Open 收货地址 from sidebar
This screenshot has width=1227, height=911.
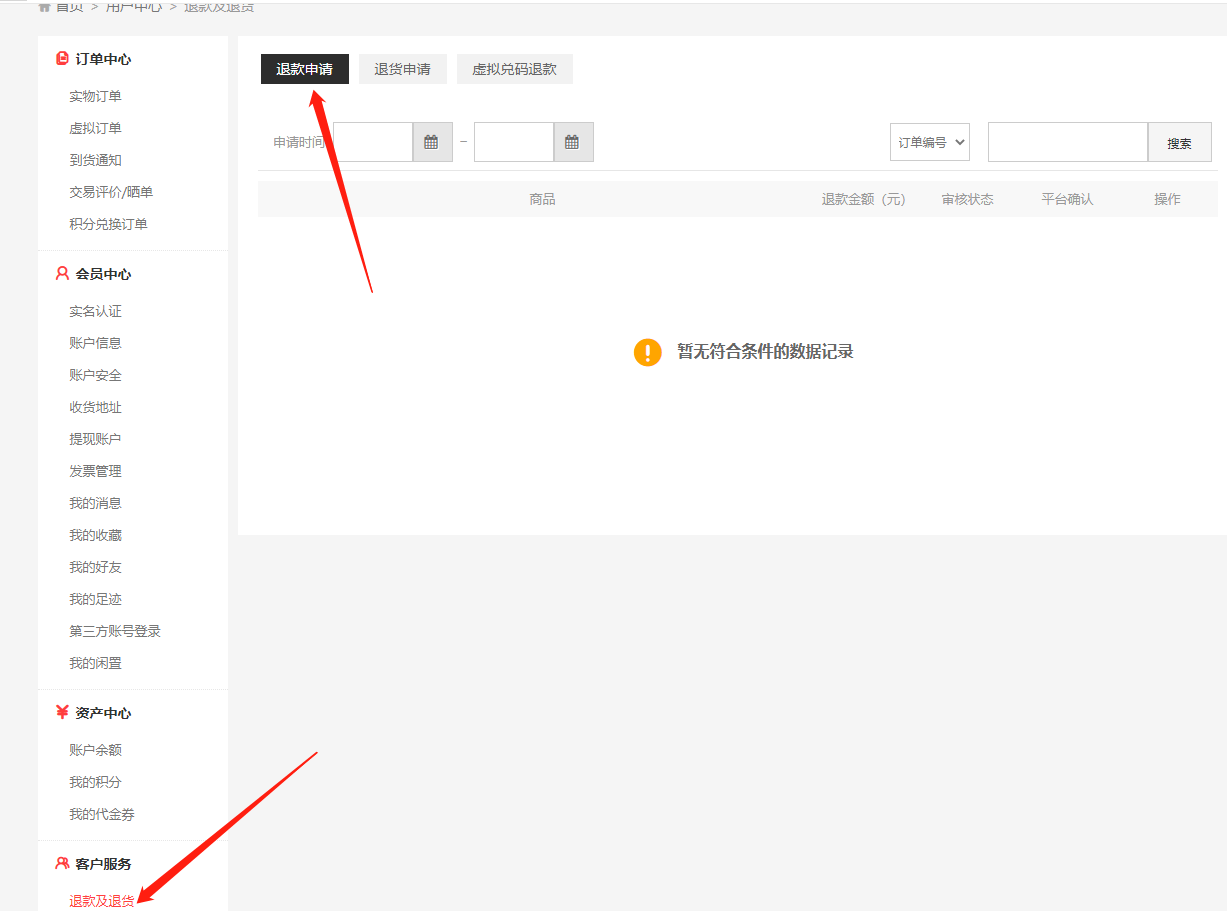[95, 407]
